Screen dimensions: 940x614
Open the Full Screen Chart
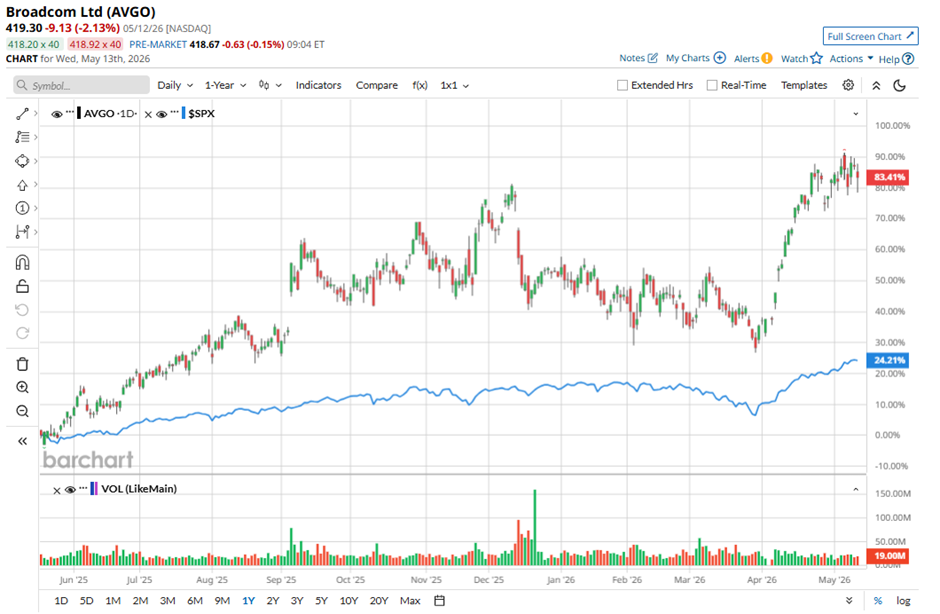(870, 36)
